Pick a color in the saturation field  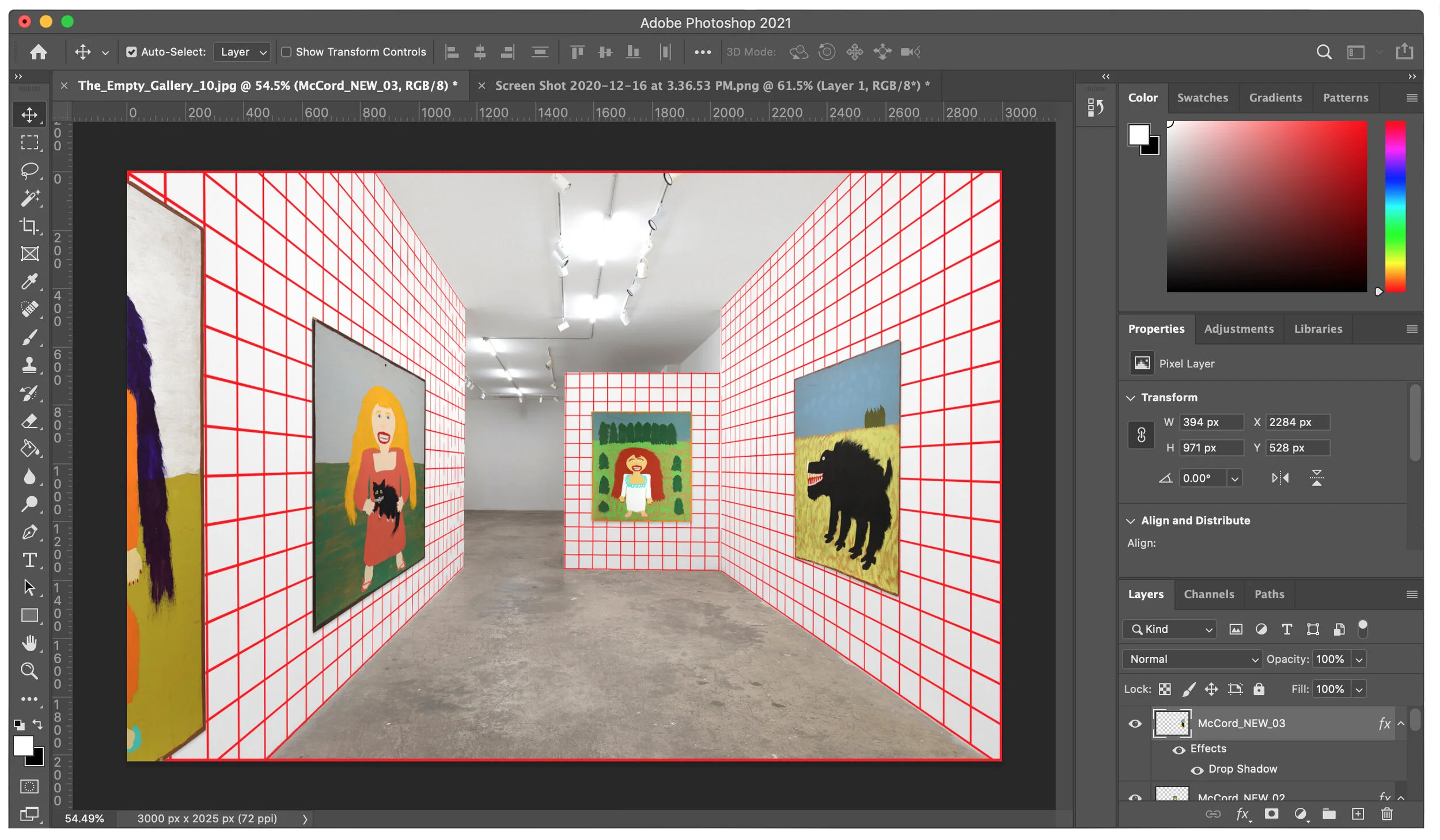click(1266, 206)
